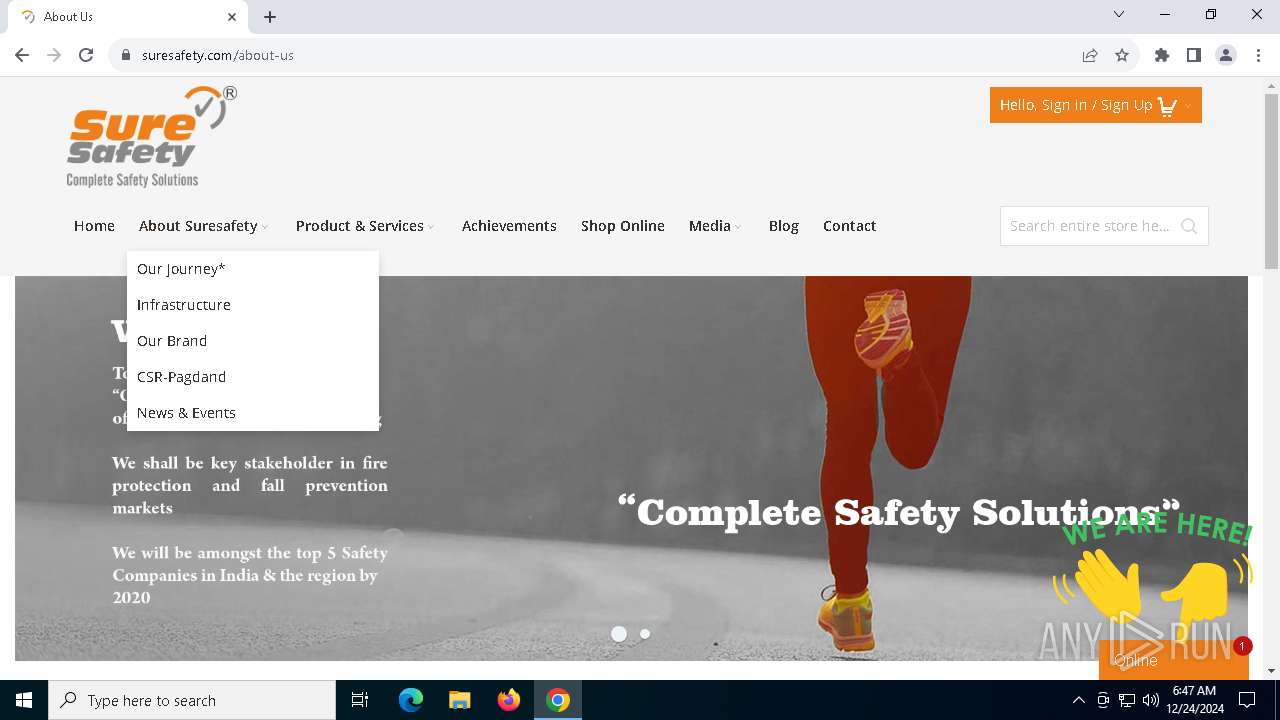Open taskbar clock and date
The image size is (1280, 720).
pyautogui.click(x=1194, y=700)
